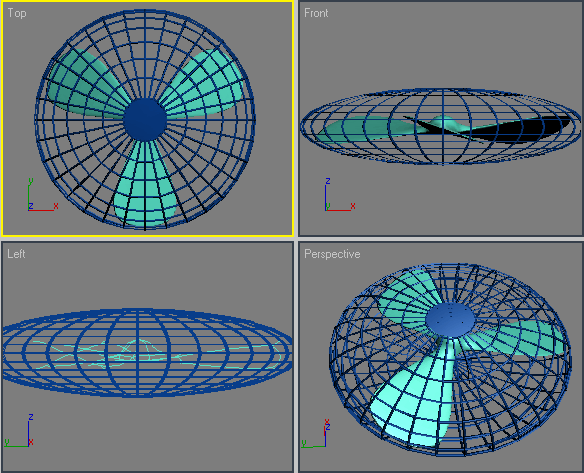Click the axis tripod in the Perspective viewport
This screenshot has height=473, width=584.
[x=316, y=433]
